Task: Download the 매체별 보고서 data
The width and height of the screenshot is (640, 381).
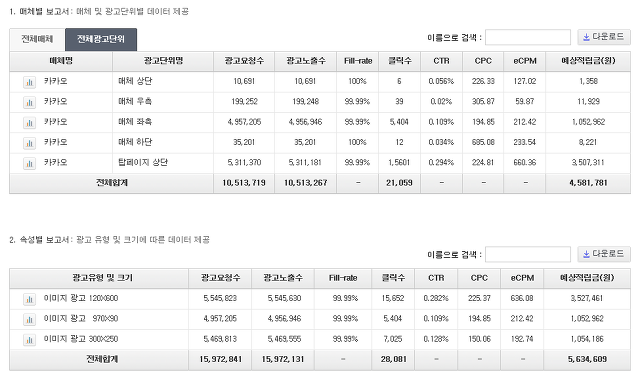Action: (604, 37)
